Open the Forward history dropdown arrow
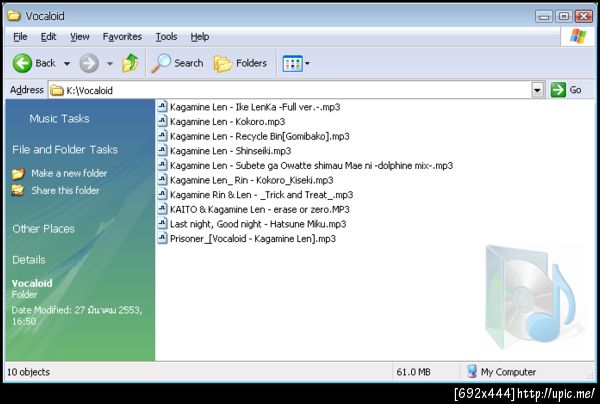The width and height of the screenshot is (600, 404). click(x=110, y=64)
